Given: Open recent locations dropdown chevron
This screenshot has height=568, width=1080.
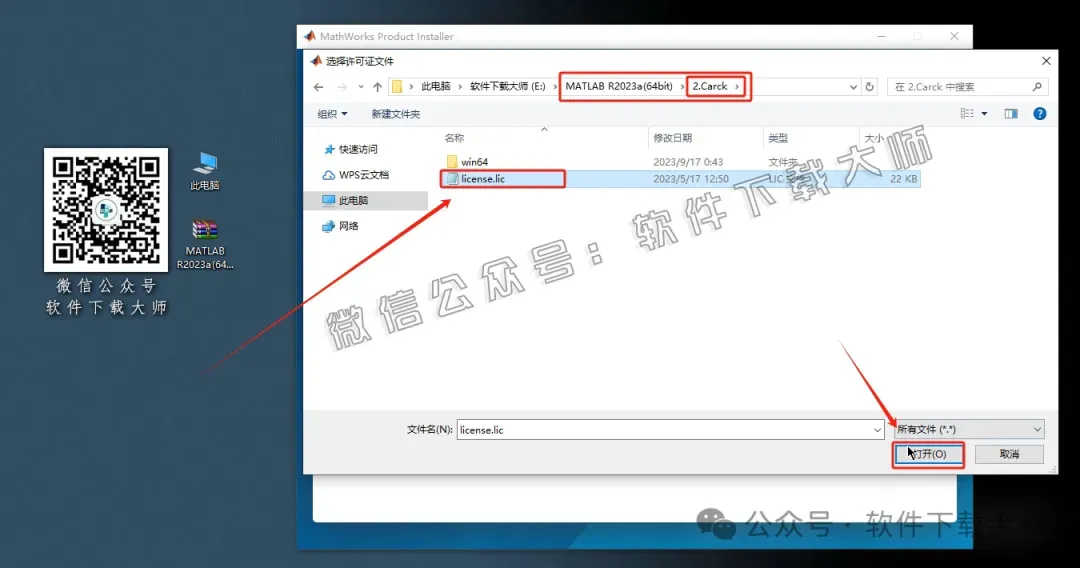Looking at the screenshot, I should click(360, 87).
